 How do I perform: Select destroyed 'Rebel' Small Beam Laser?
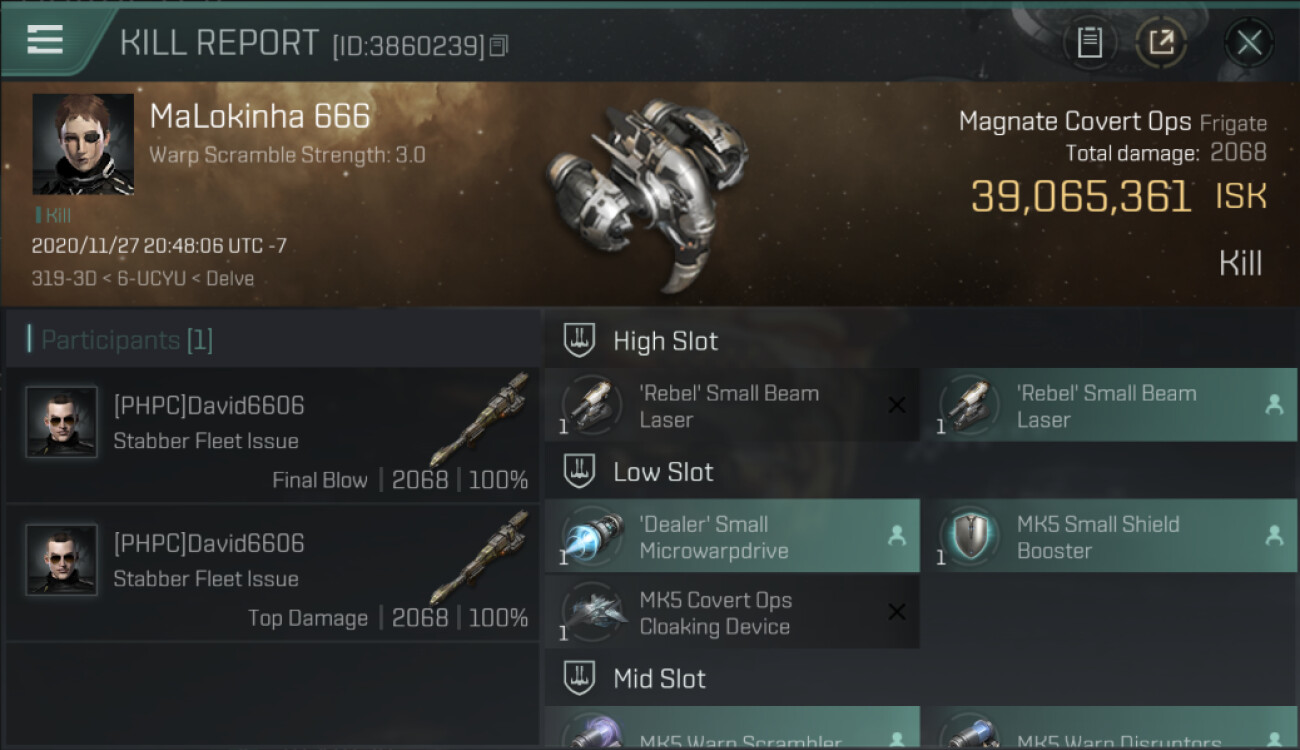pos(732,405)
